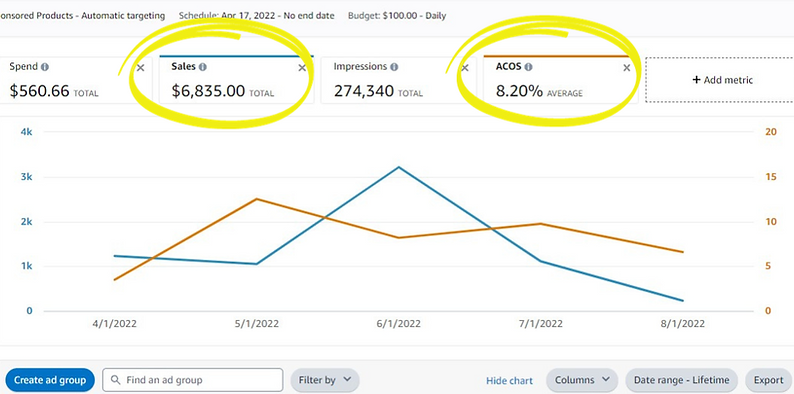Click the 5/1/2022 x-axis label
Image resolution: width=794 pixels, height=394 pixels.
[x=257, y=324]
